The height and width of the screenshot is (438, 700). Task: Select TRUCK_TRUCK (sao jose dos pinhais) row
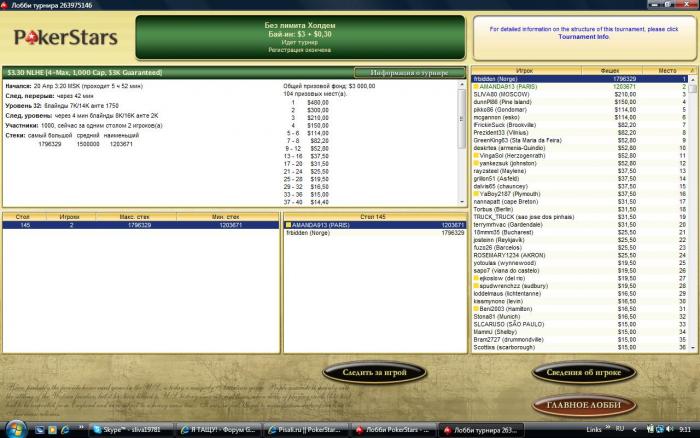click(x=580, y=217)
